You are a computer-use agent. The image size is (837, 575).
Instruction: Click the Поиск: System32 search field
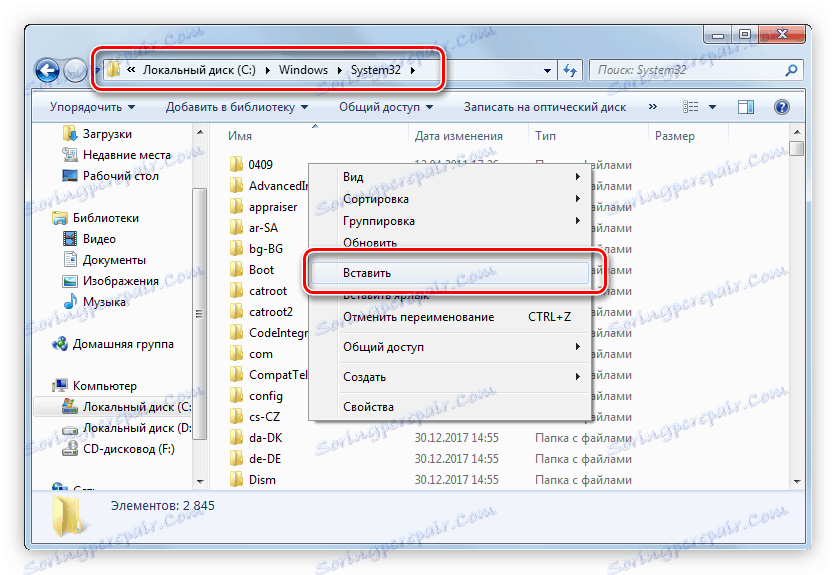coord(688,70)
